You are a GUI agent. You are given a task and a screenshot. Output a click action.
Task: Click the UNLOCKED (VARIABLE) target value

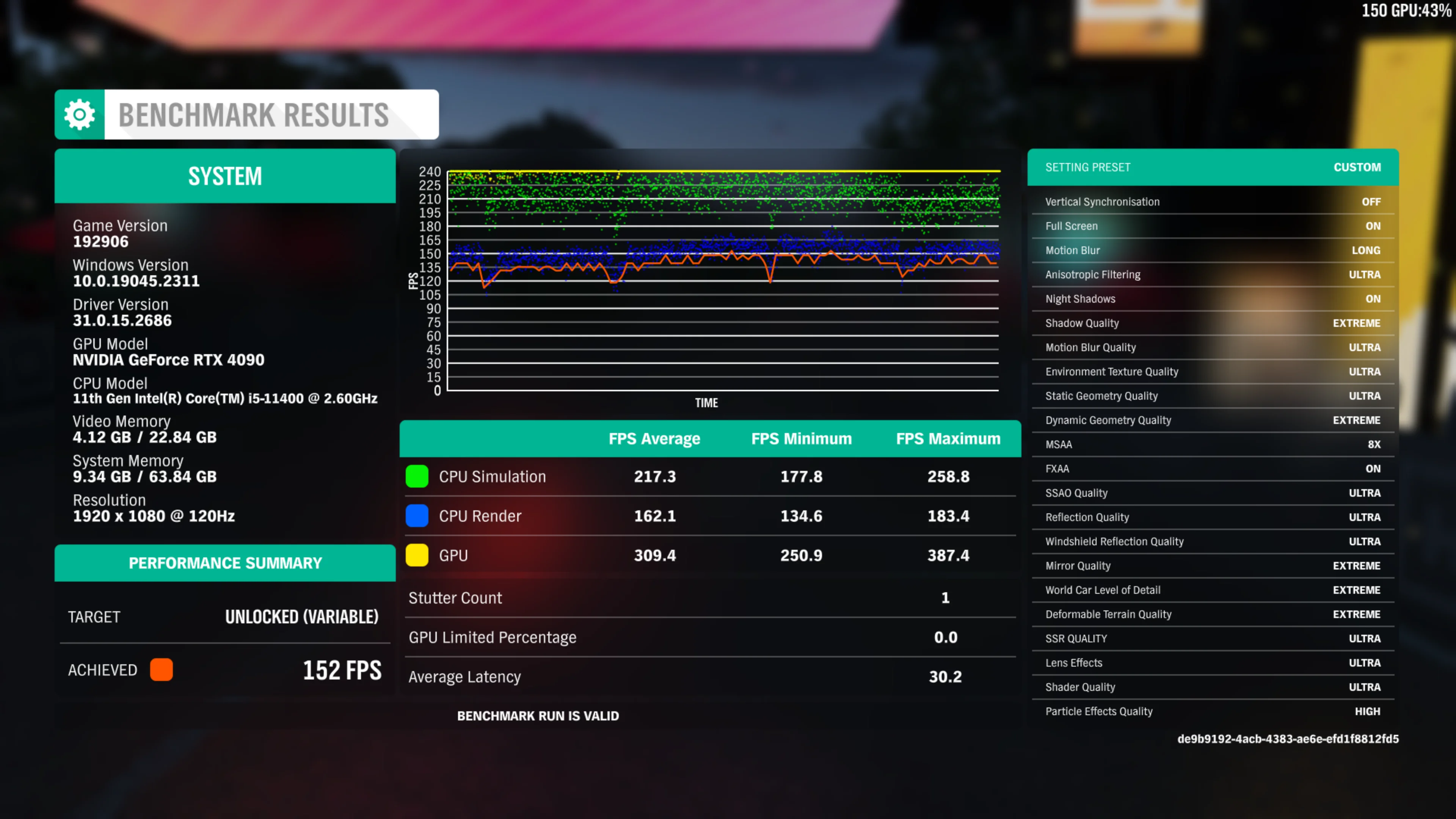point(302,617)
